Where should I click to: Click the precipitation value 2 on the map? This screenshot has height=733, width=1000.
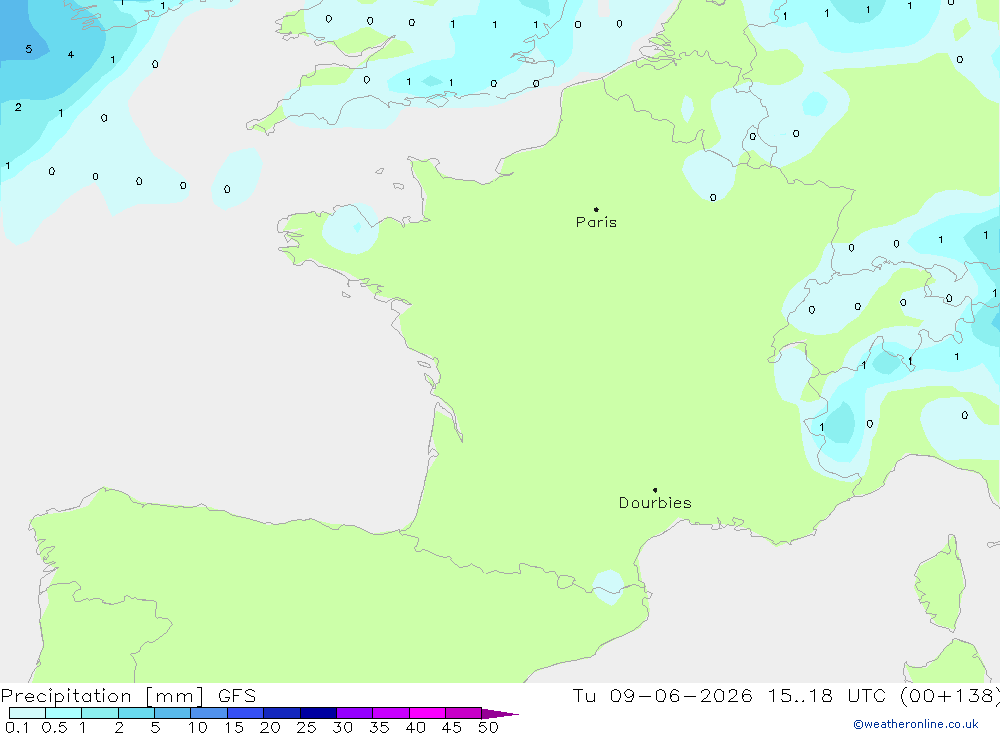18,107
